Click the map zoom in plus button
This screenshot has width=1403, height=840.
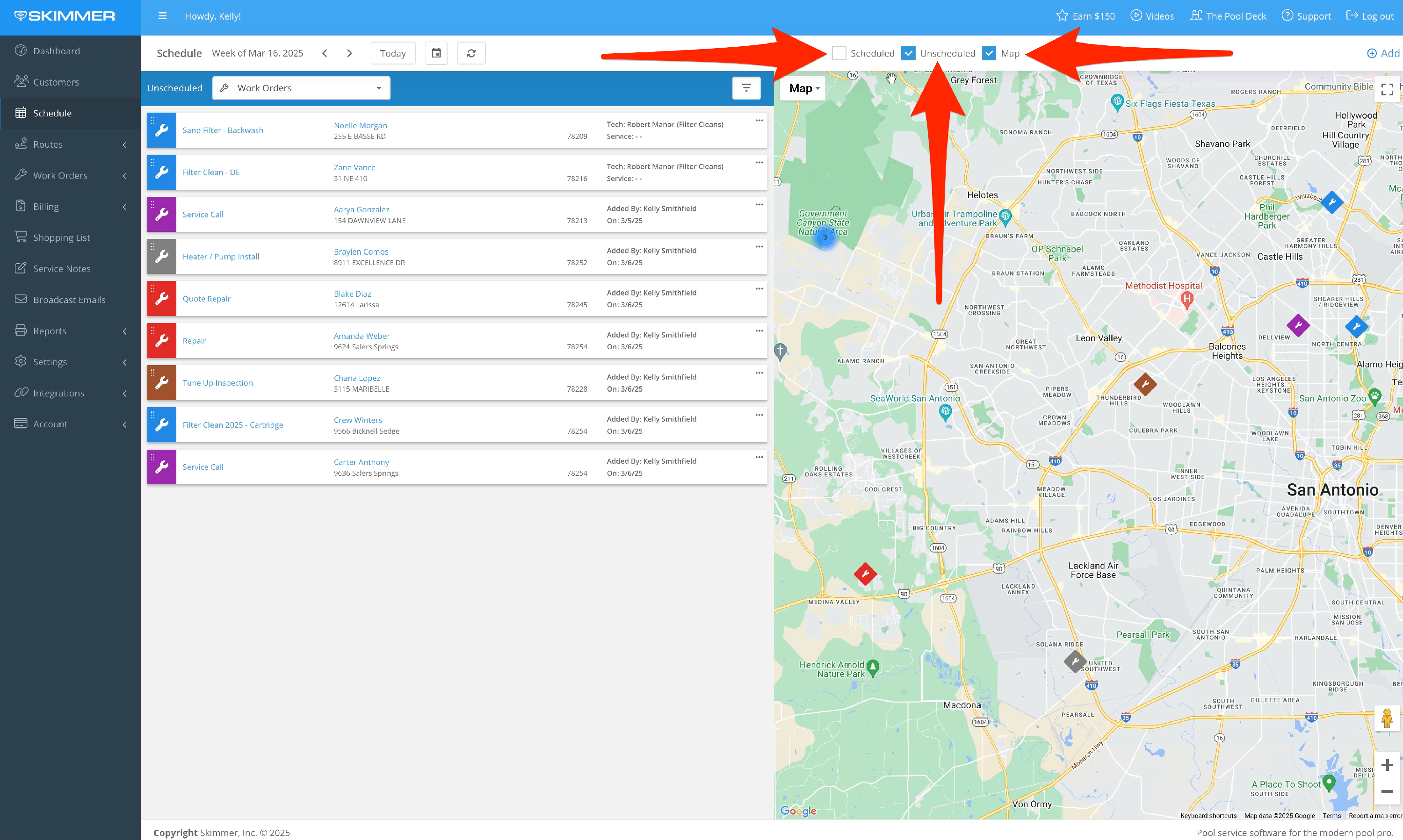(x=1386, y=765)
